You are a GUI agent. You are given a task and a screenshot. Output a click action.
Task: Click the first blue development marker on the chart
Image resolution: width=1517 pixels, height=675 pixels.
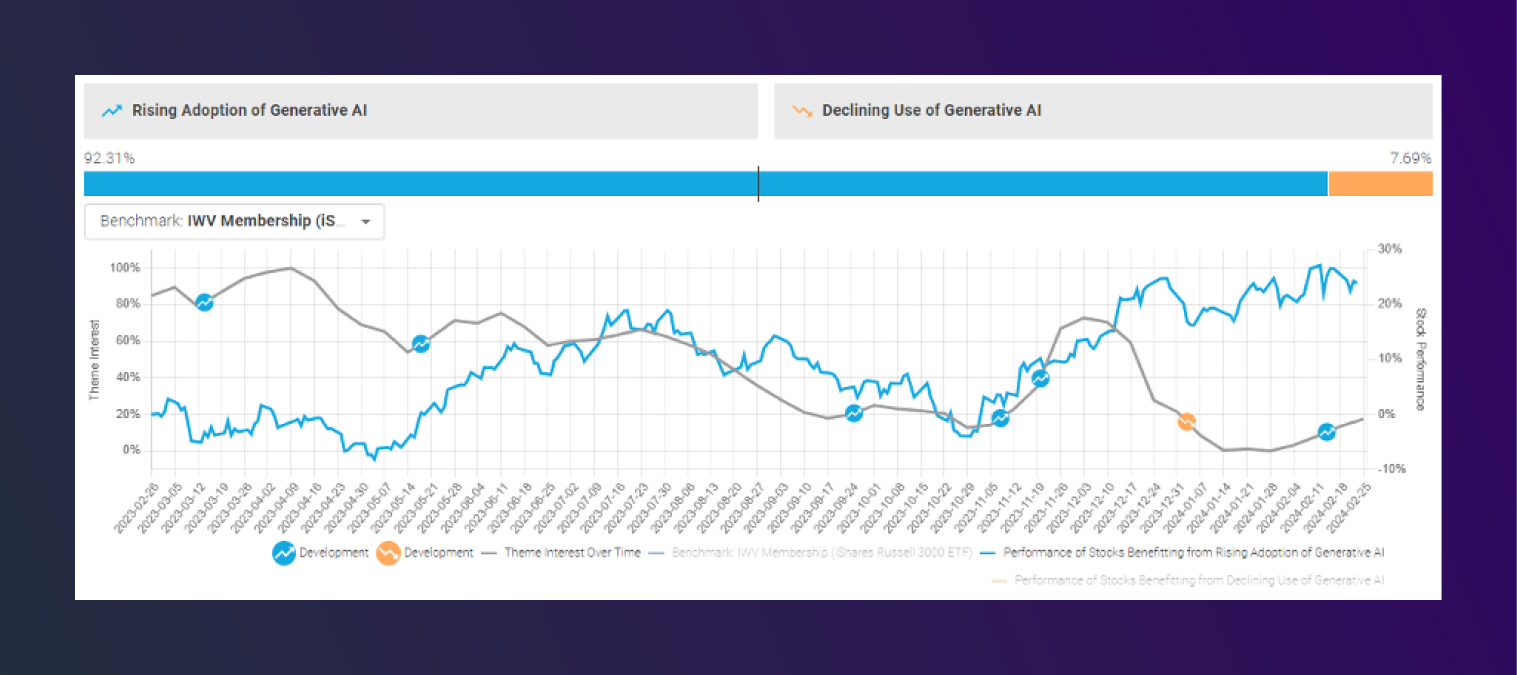[204, 301]
